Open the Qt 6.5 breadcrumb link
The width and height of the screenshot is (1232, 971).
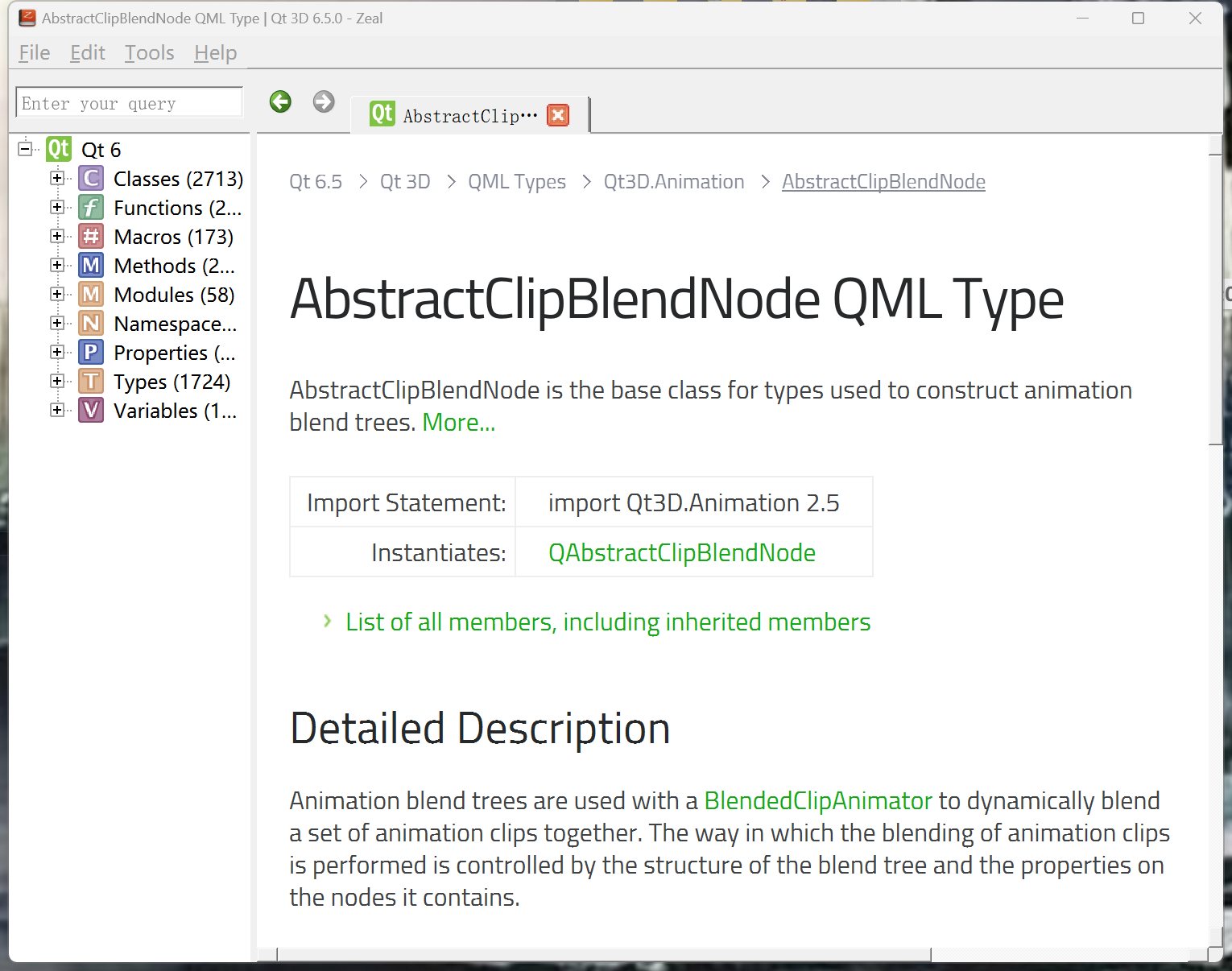(316, 182)
